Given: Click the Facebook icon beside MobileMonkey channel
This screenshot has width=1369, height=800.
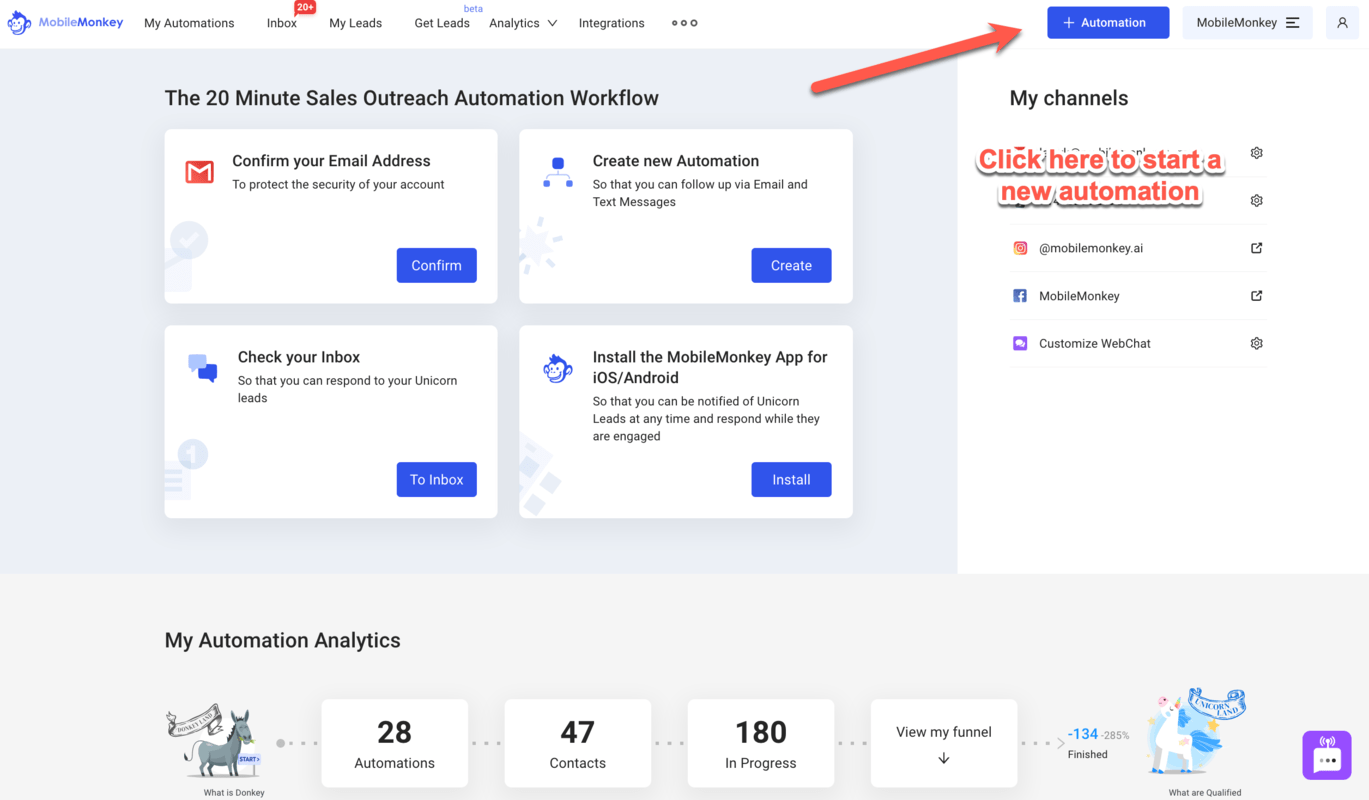Looking at the screenshot, I should click(x=1020, y=296).
